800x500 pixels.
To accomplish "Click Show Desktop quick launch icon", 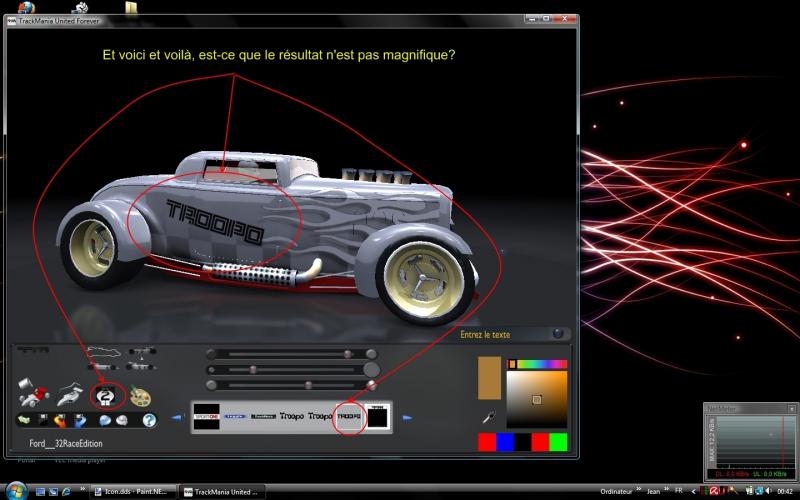I will click(40, 492).
